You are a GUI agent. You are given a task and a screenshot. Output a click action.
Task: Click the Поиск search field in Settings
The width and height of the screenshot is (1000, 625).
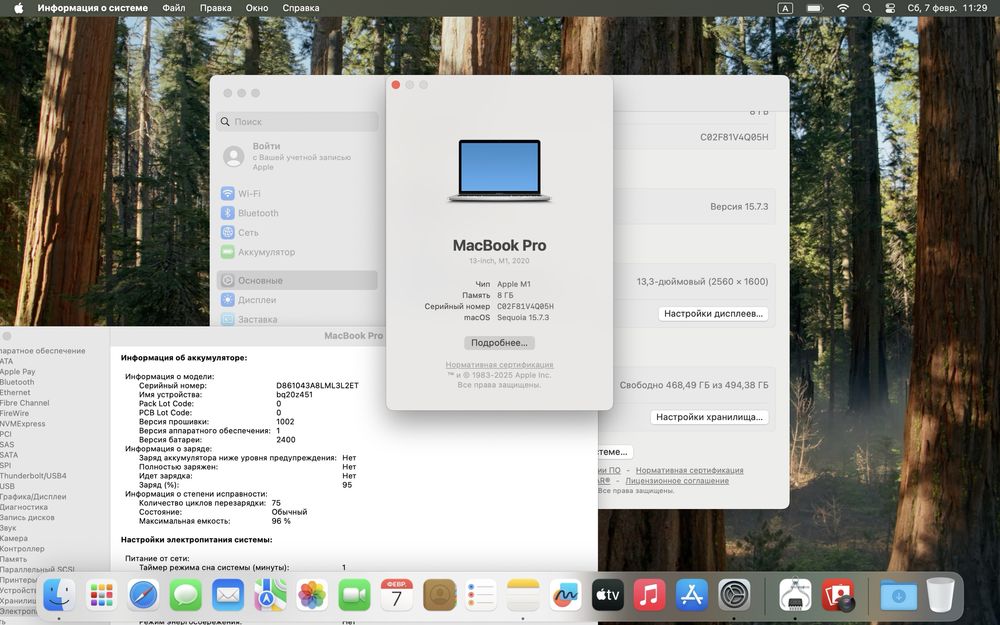click(297, 121)
